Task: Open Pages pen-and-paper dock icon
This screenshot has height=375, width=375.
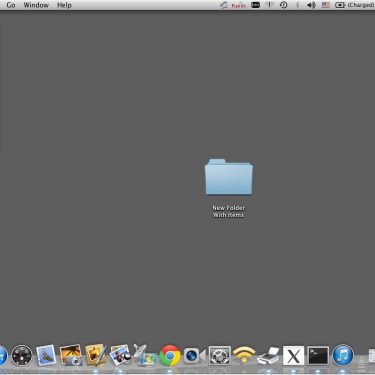Action: (x=96, y=355)
